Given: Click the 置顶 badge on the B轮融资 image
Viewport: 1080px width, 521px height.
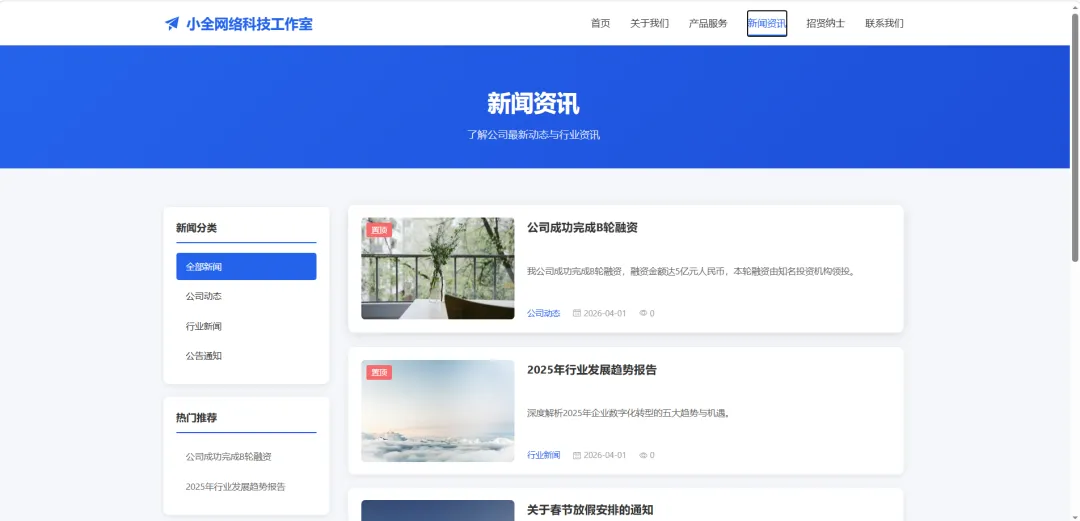Looking at the screenshot, I should 379,230.
